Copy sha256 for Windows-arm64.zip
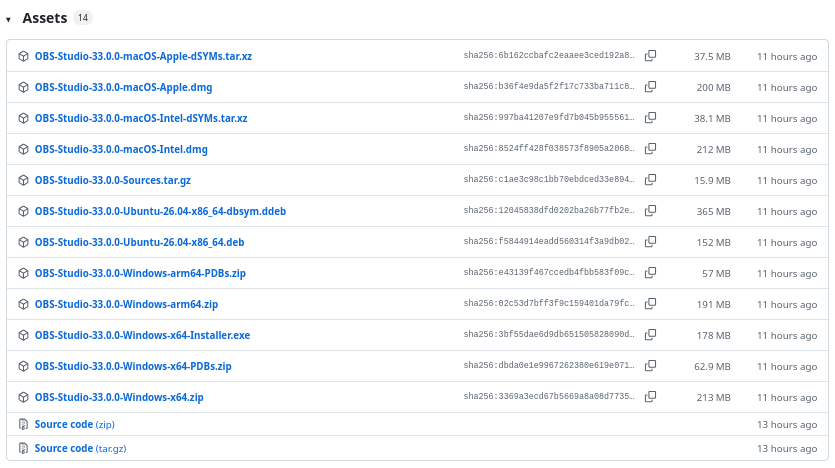Viewport: 835px width, 468px height. tap(650, 303)
